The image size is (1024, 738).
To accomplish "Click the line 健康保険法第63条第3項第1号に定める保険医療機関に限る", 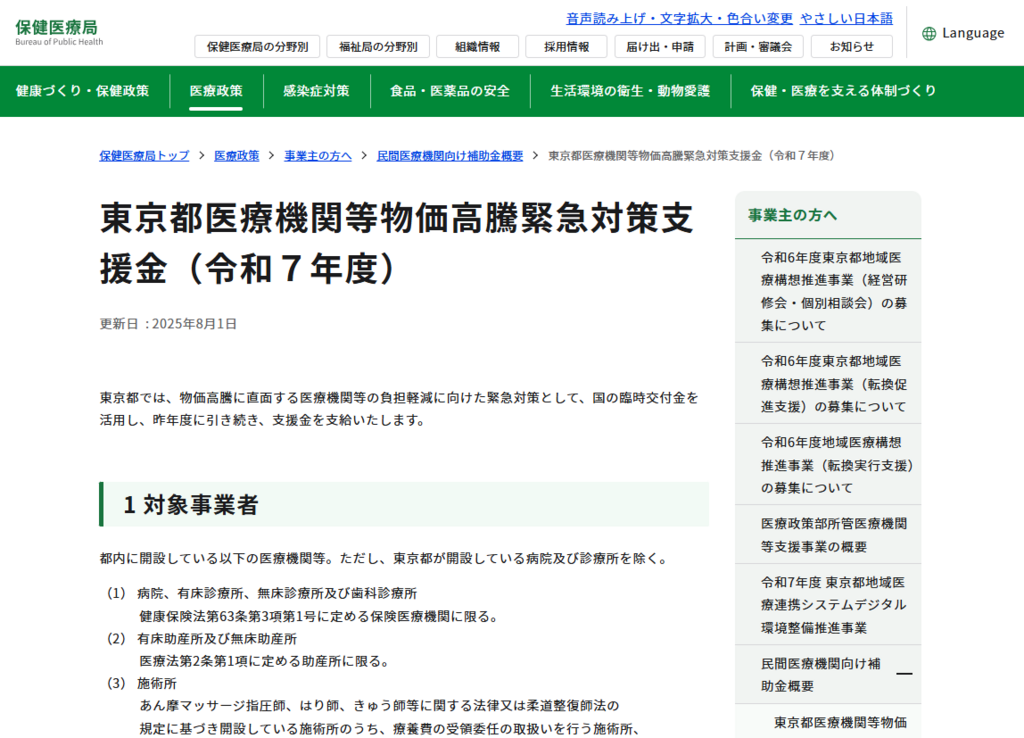I will (319, 617).
